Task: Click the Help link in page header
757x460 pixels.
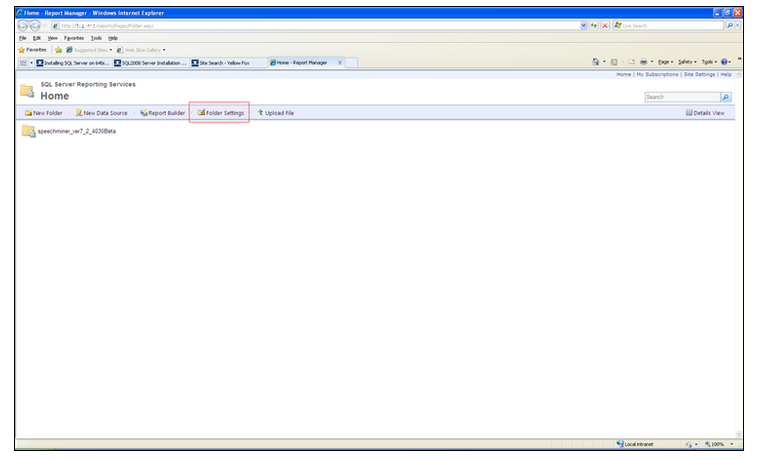Action: coord(726,74)
